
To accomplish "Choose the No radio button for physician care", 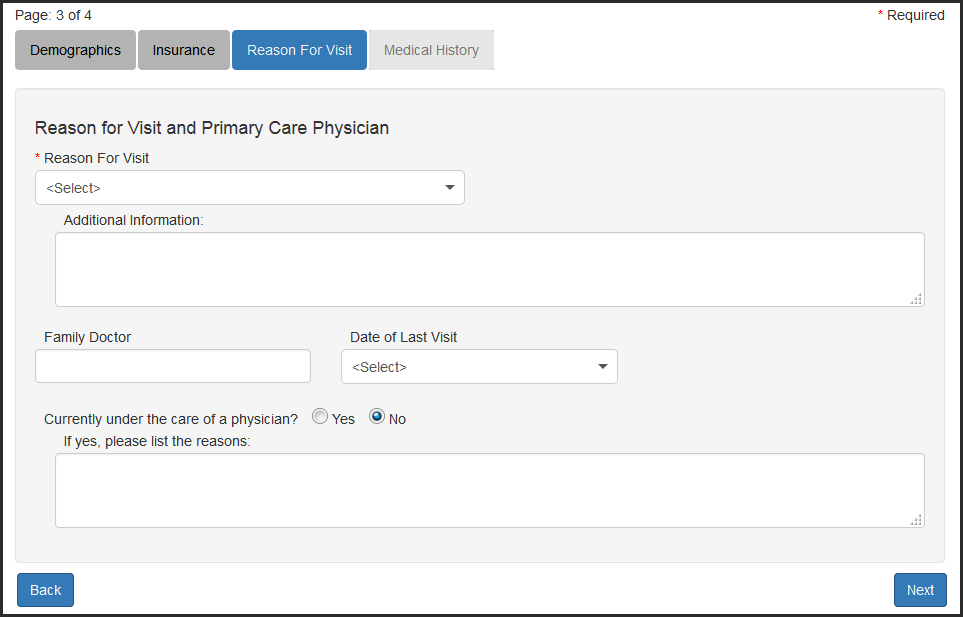I will coord(377,417).
